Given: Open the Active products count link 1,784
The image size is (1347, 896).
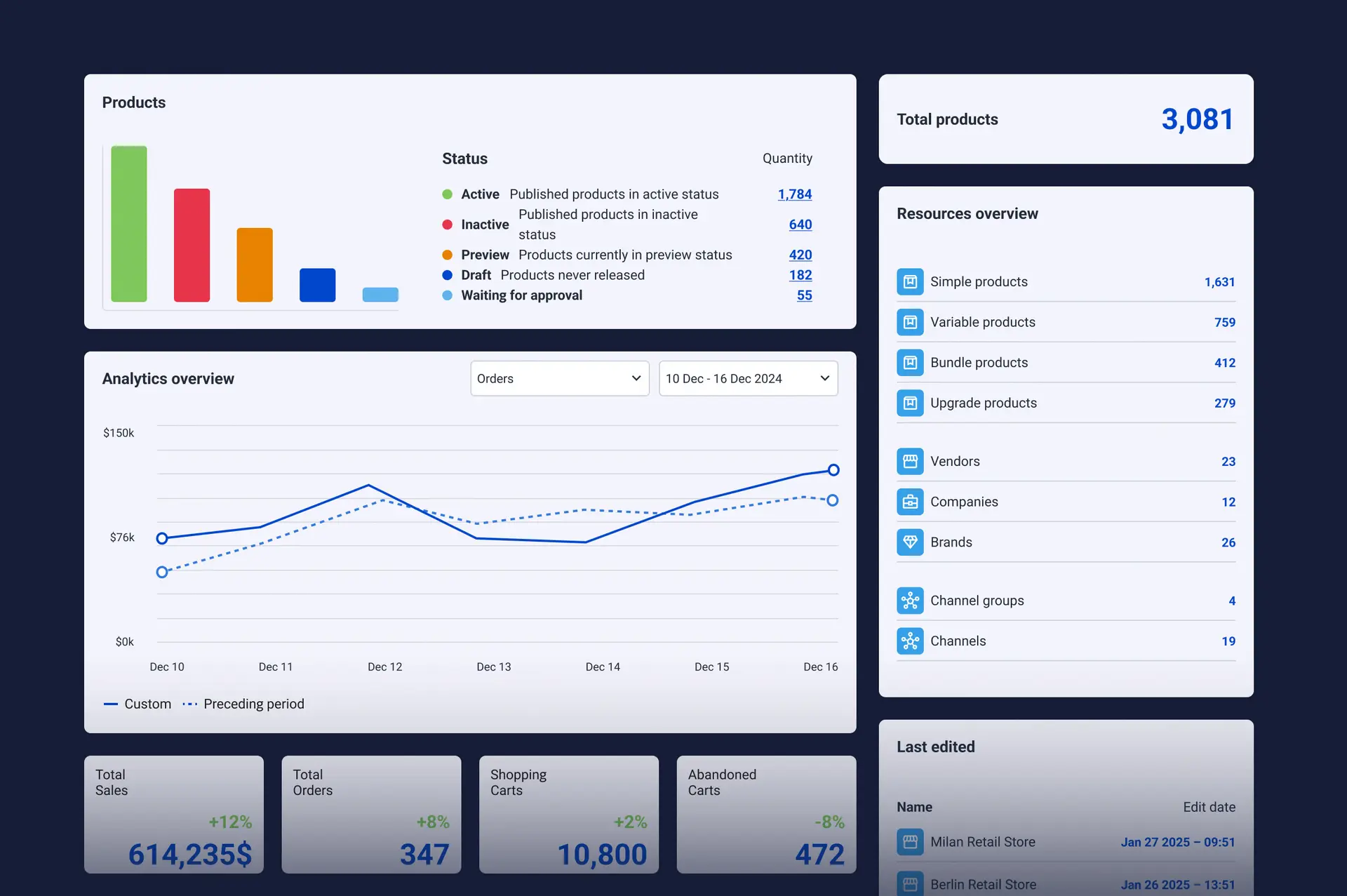Looking at the screenshot, I should click(x=794, y=194).
